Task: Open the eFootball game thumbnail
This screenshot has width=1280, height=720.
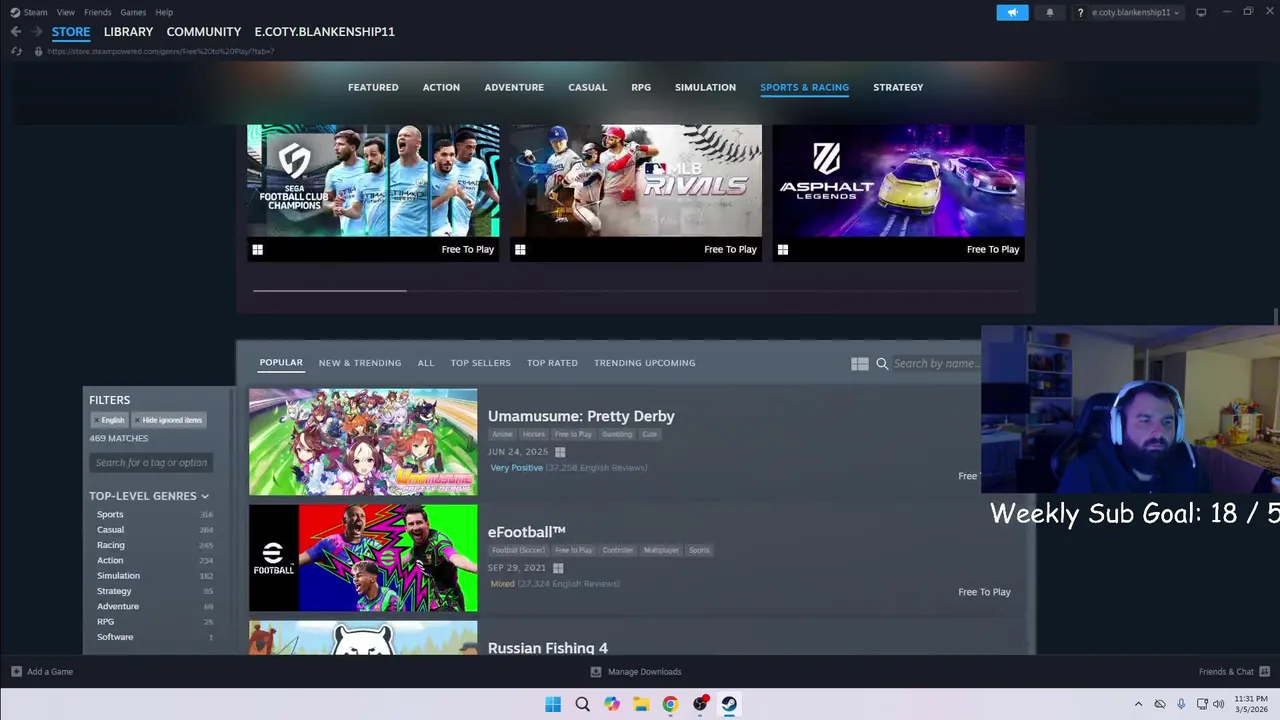Action: point(363,558)
